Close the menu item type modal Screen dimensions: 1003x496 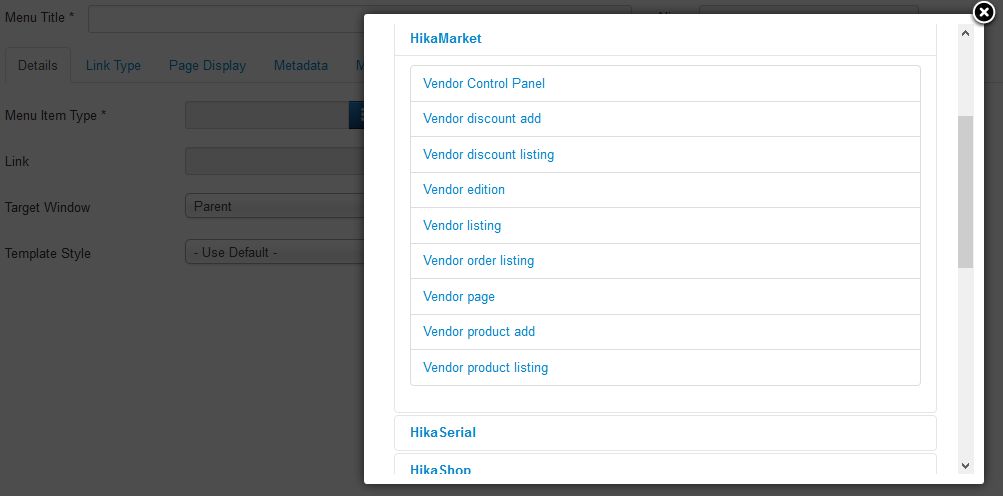click(984, 13)
